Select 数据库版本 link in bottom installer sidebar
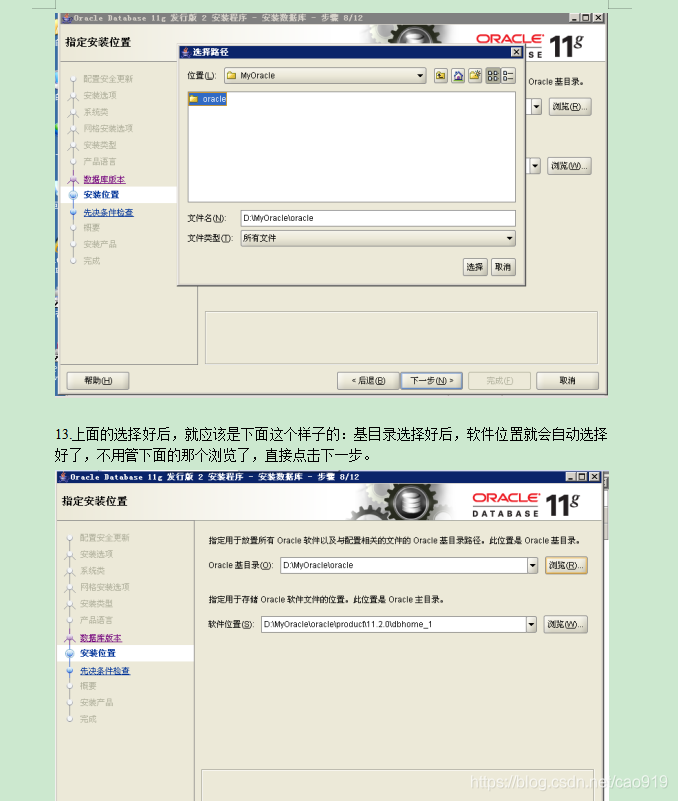This screenshot has height=801, width=678. (101, 638)
